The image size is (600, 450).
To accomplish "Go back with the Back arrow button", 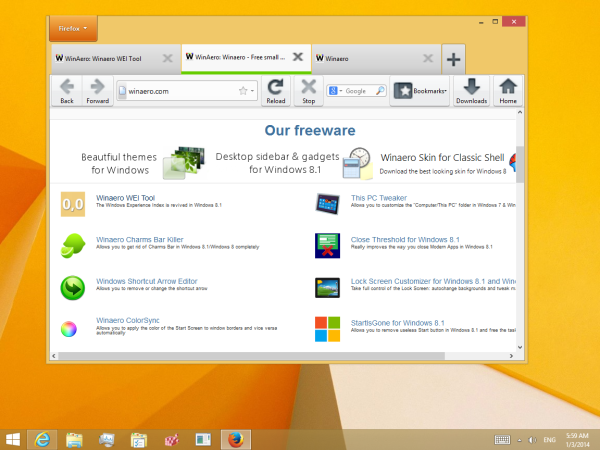I will [67, 91].
